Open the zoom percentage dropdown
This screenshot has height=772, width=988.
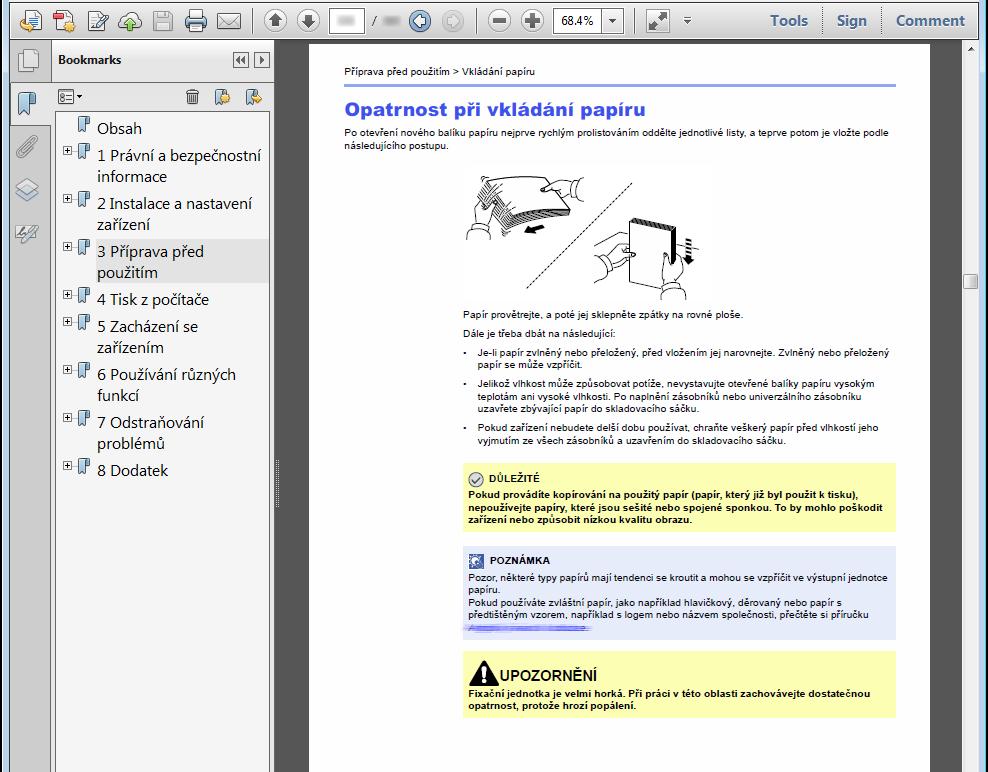(612, 21)
